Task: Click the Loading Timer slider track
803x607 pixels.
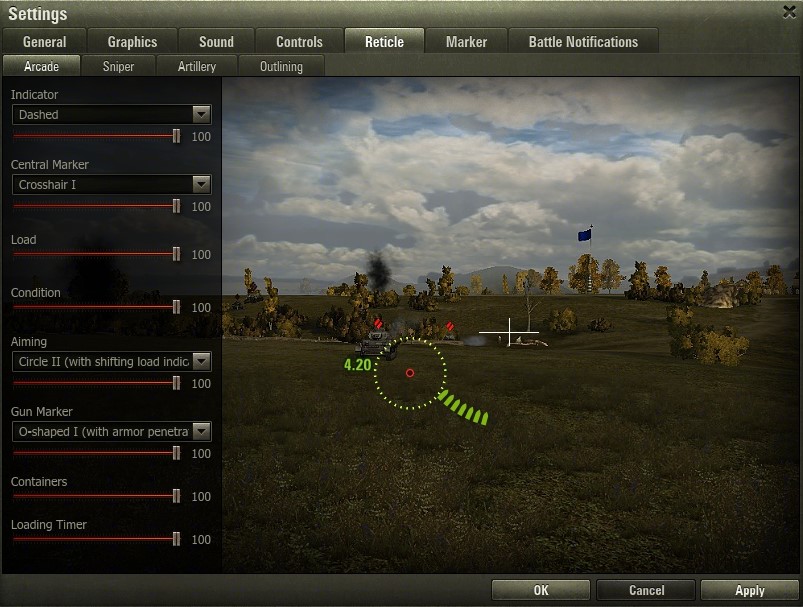Action: [x=96, y=539]
